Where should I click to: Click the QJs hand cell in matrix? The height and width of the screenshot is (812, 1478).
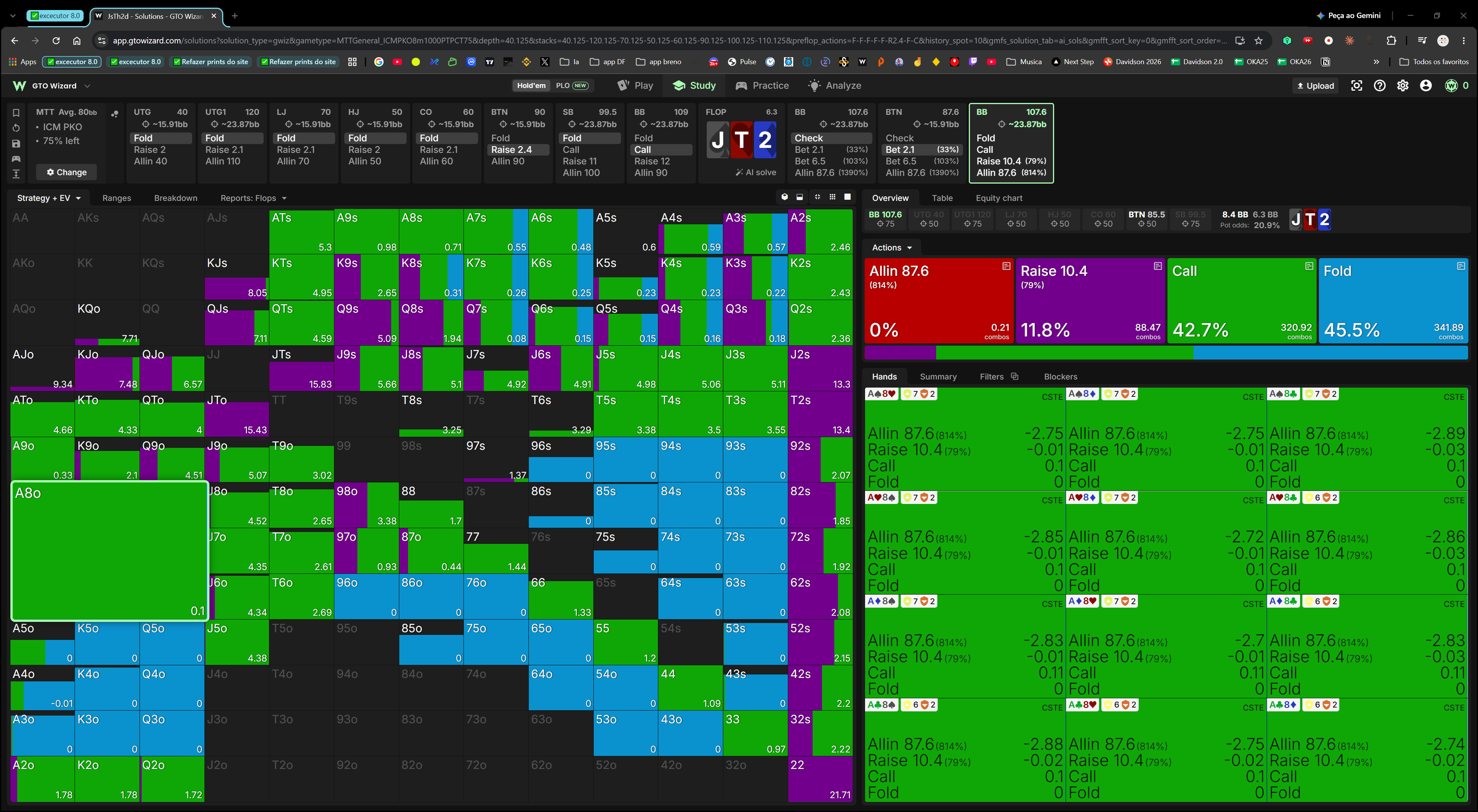point(236,323)
